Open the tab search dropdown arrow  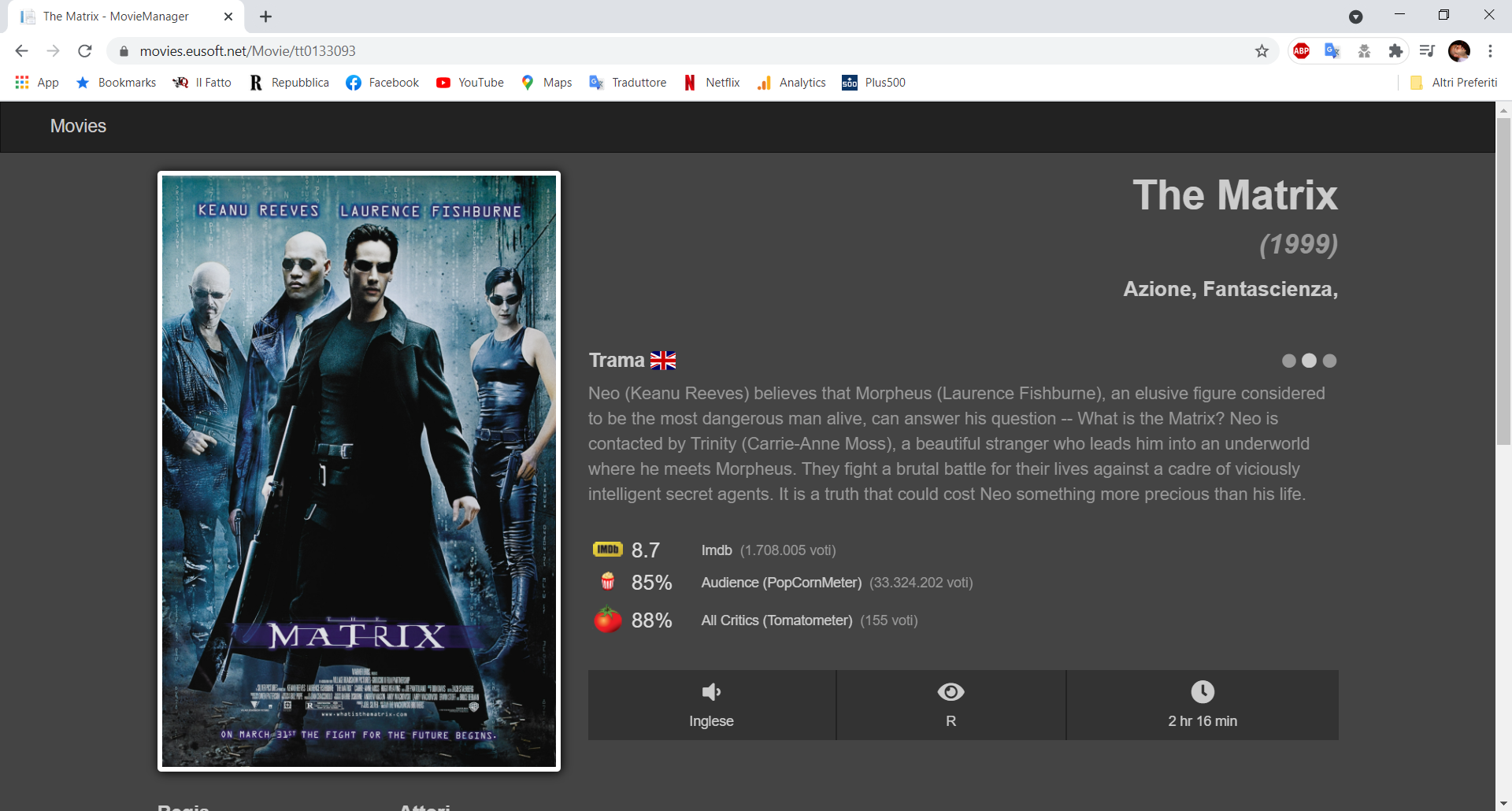[1356, 17]
